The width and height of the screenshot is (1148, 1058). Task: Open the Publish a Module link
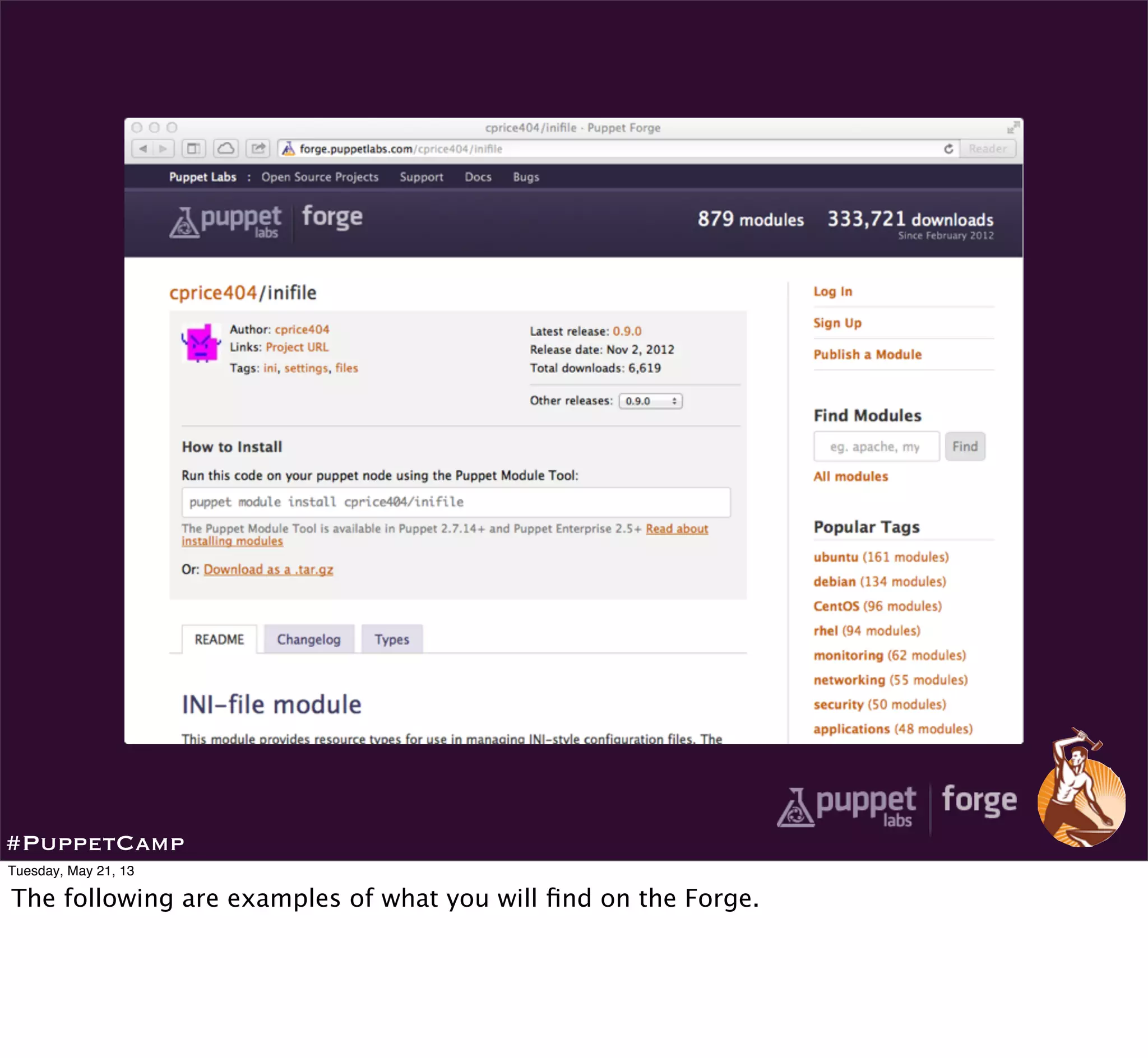coord(867,354)
